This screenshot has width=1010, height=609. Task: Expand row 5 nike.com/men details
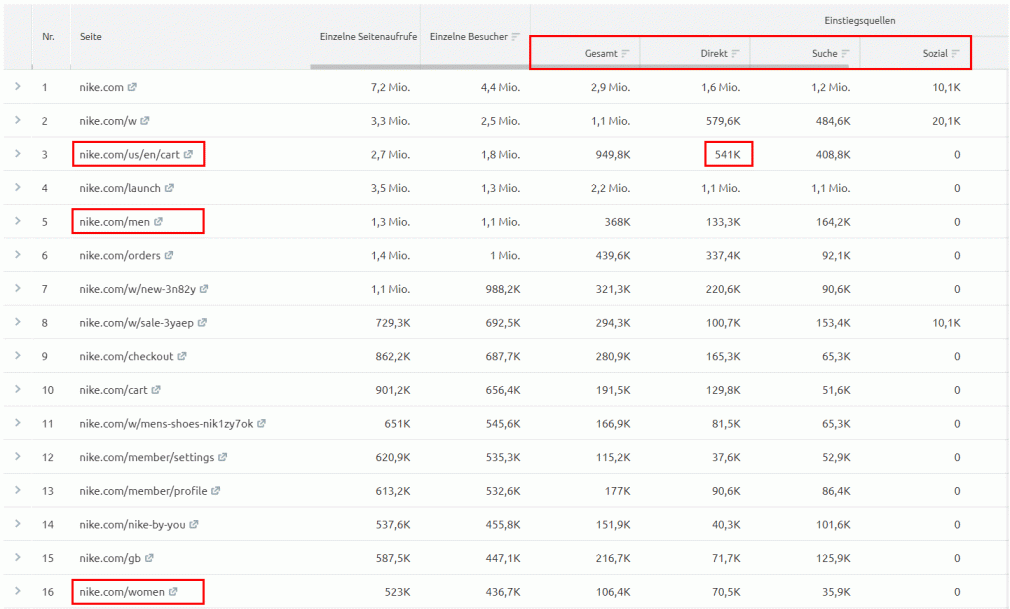[18, 220]
